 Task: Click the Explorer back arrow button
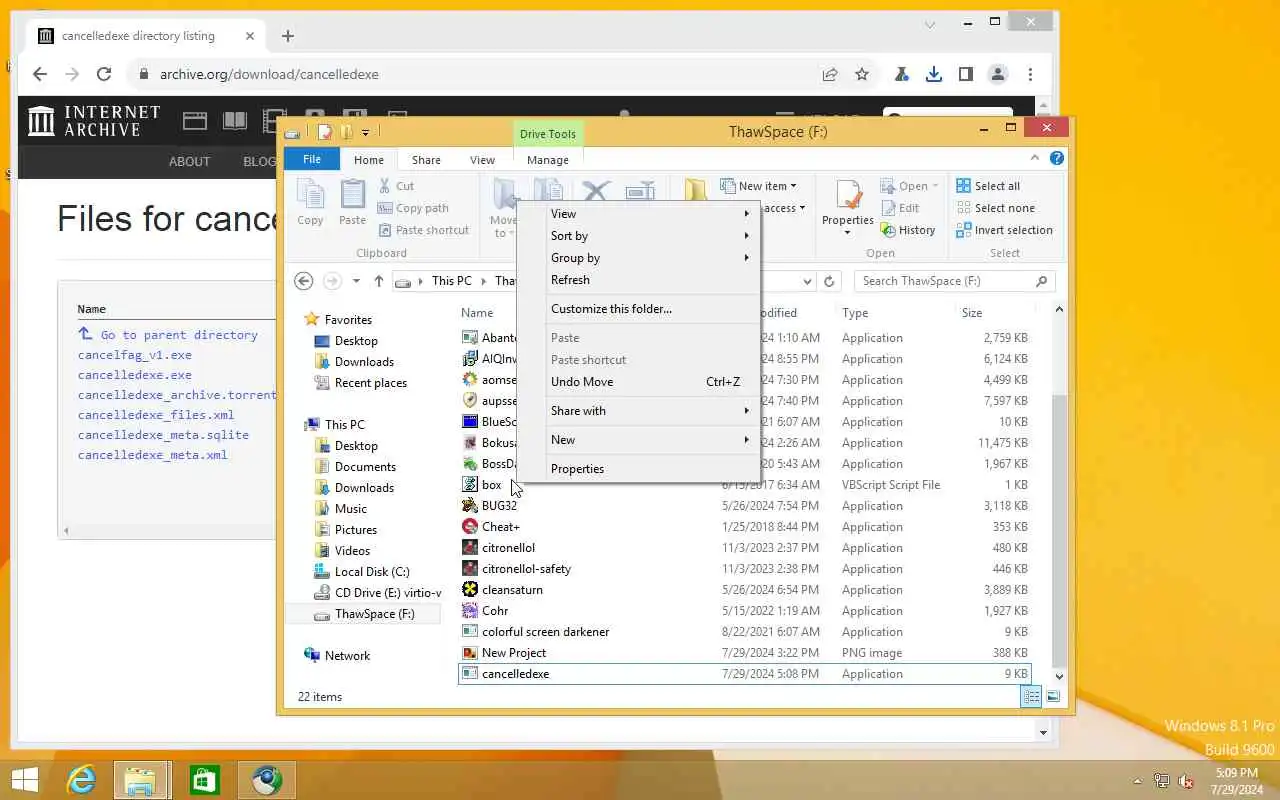pos(304,281)
